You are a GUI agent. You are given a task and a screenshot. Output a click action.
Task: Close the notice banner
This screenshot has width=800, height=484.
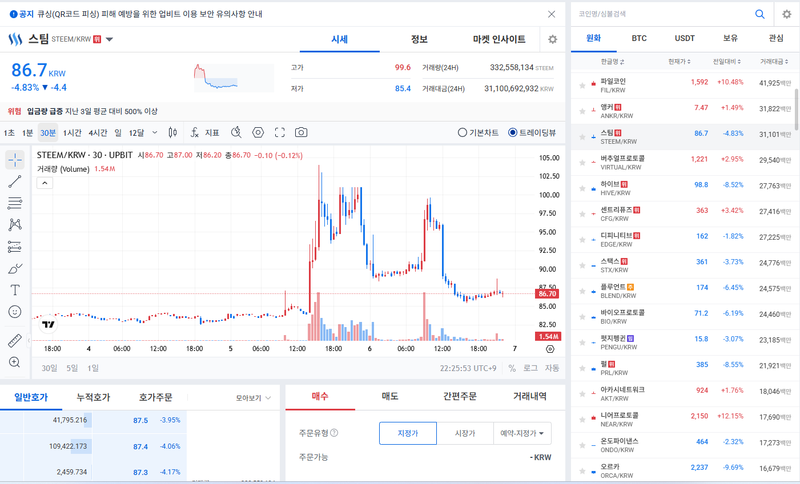point(552,14)
